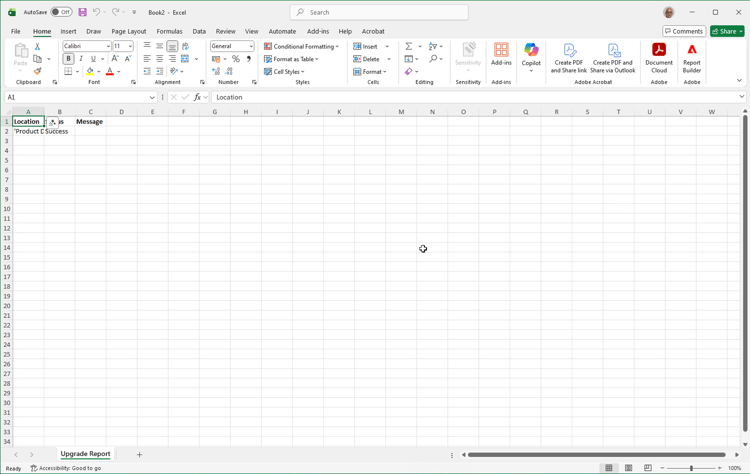Toggle Bold formatting
The width and height of the screenshot is (750, 474).
coord(68,59)
